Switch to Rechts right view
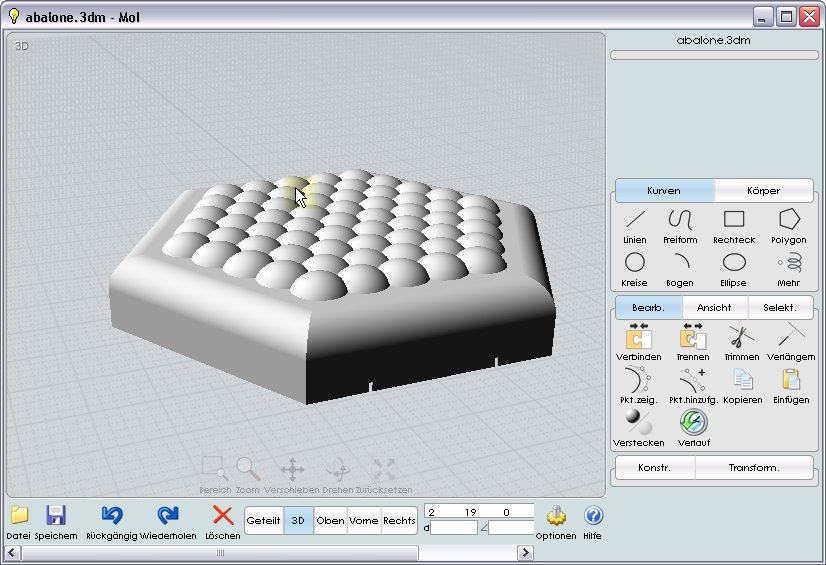 click(399, 520)
